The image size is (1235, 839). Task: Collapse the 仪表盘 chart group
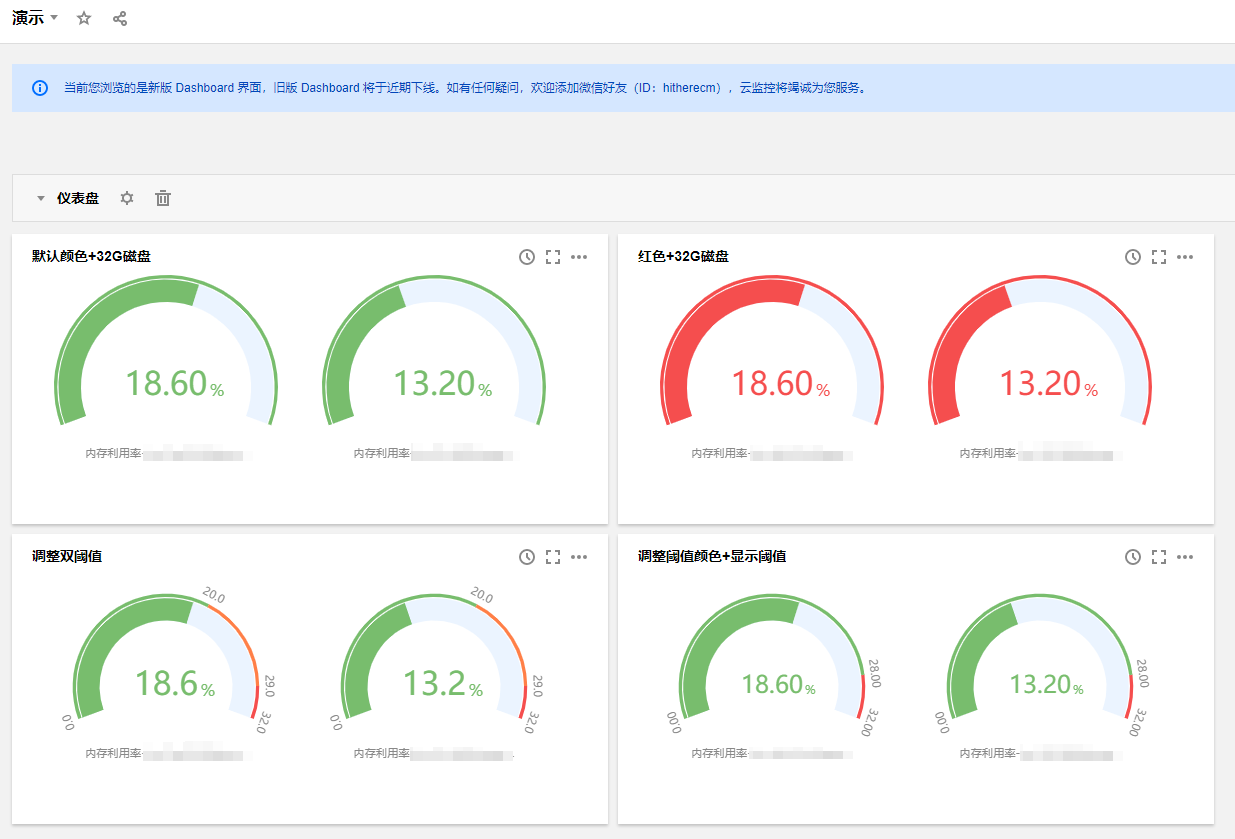(x=41, y=198)
